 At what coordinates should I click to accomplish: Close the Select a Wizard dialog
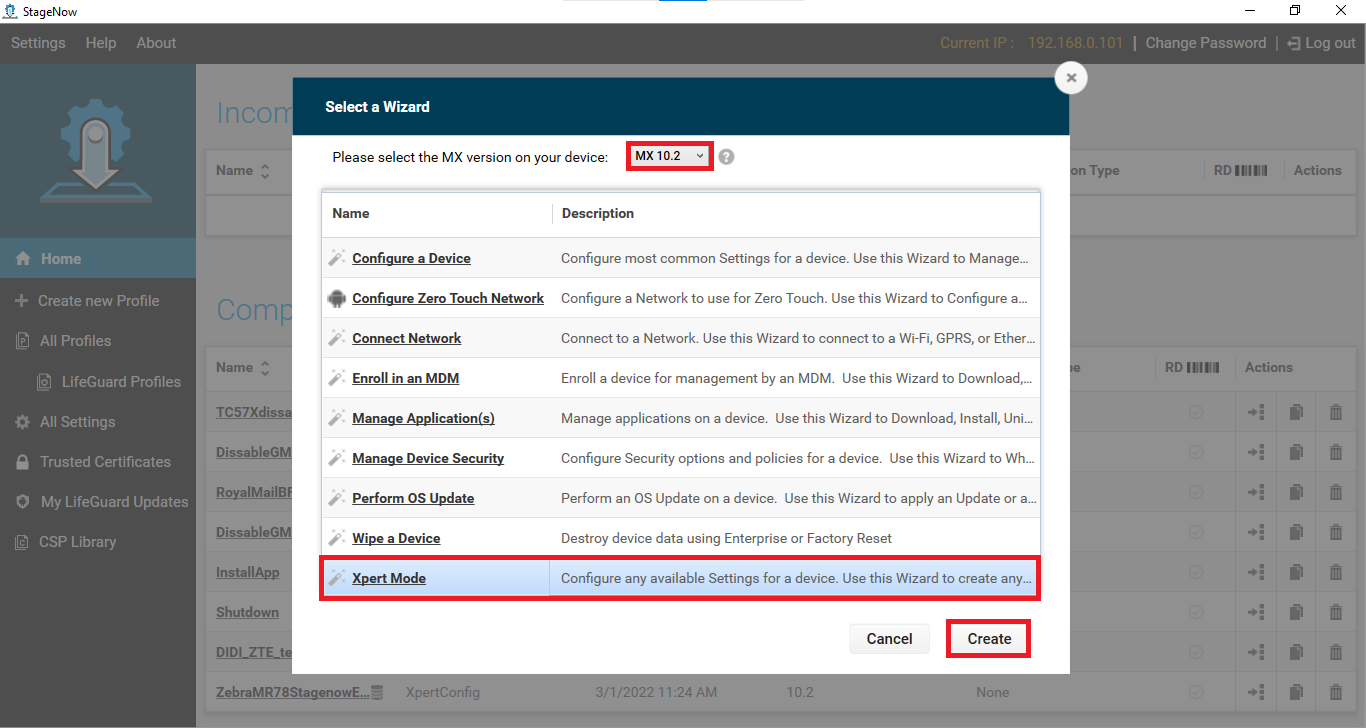pyautogui.click(x=1071, y=78)
